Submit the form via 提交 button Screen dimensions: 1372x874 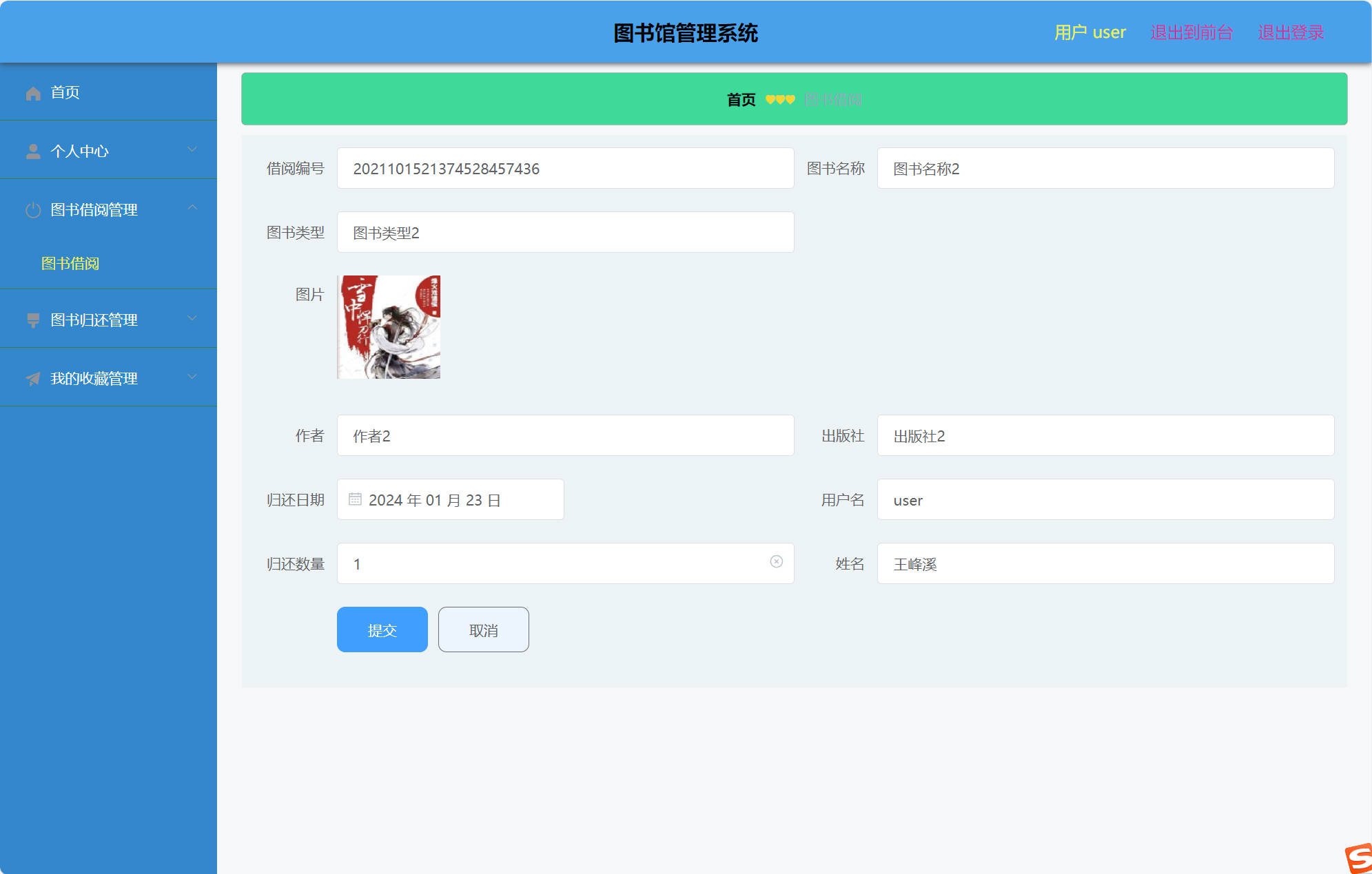(x=382, y=629)
